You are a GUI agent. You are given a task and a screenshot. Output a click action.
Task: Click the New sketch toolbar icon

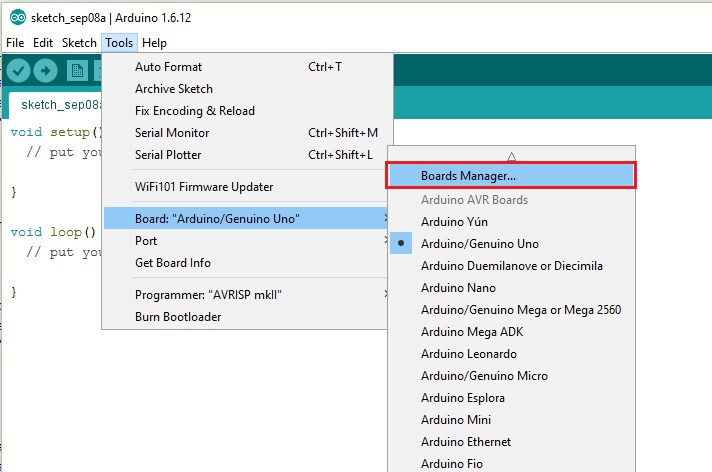click(77, 71)
